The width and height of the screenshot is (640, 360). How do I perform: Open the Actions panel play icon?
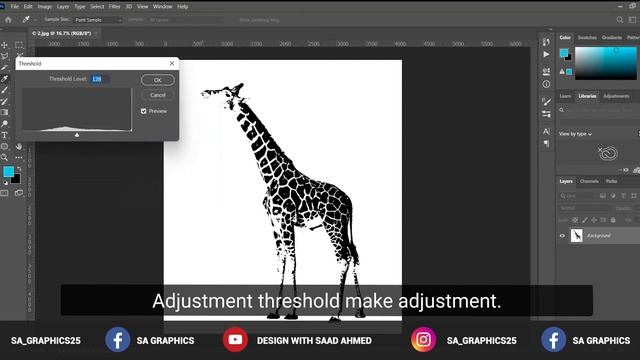pos(546,54)
